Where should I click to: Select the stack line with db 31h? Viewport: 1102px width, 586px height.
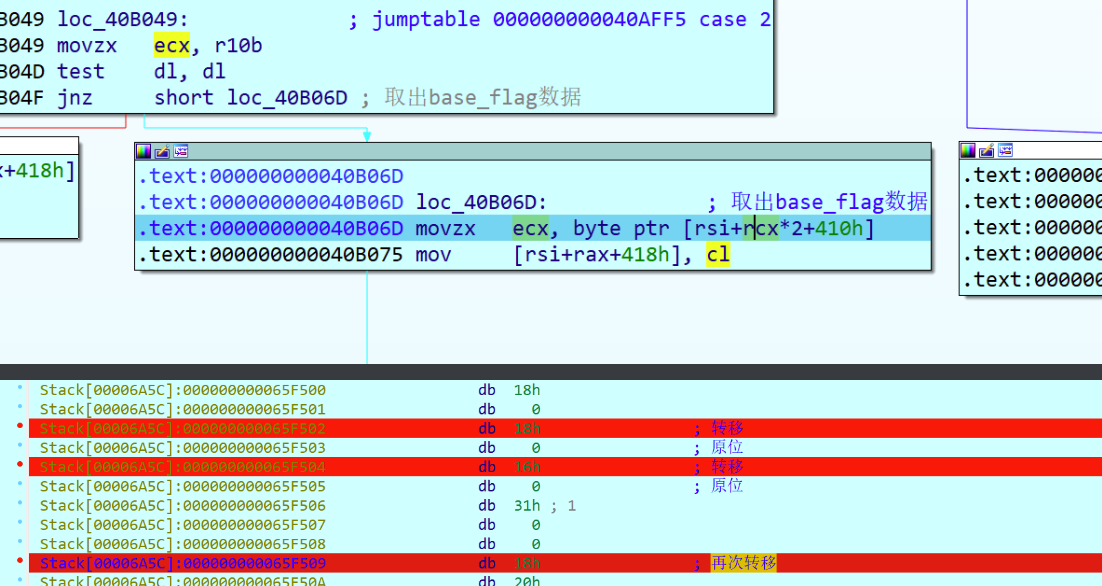(x=300, y=506)
